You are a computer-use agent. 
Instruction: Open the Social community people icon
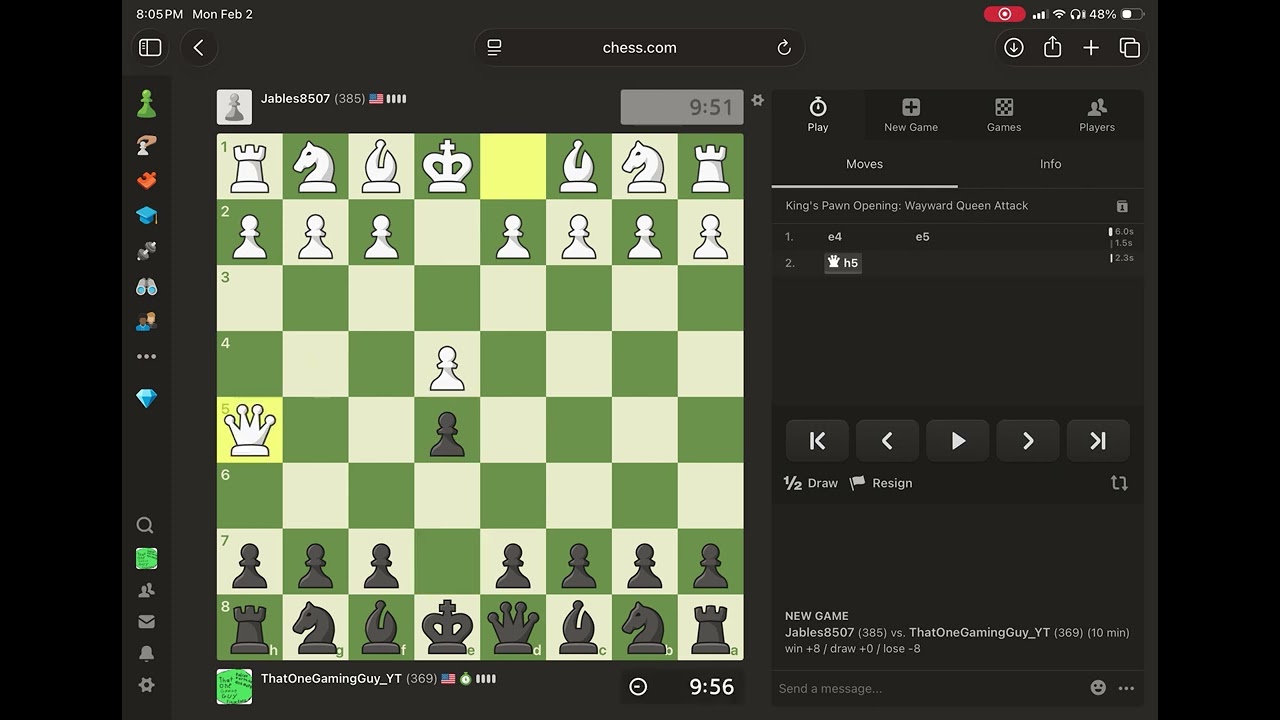(x=146, y=321)
